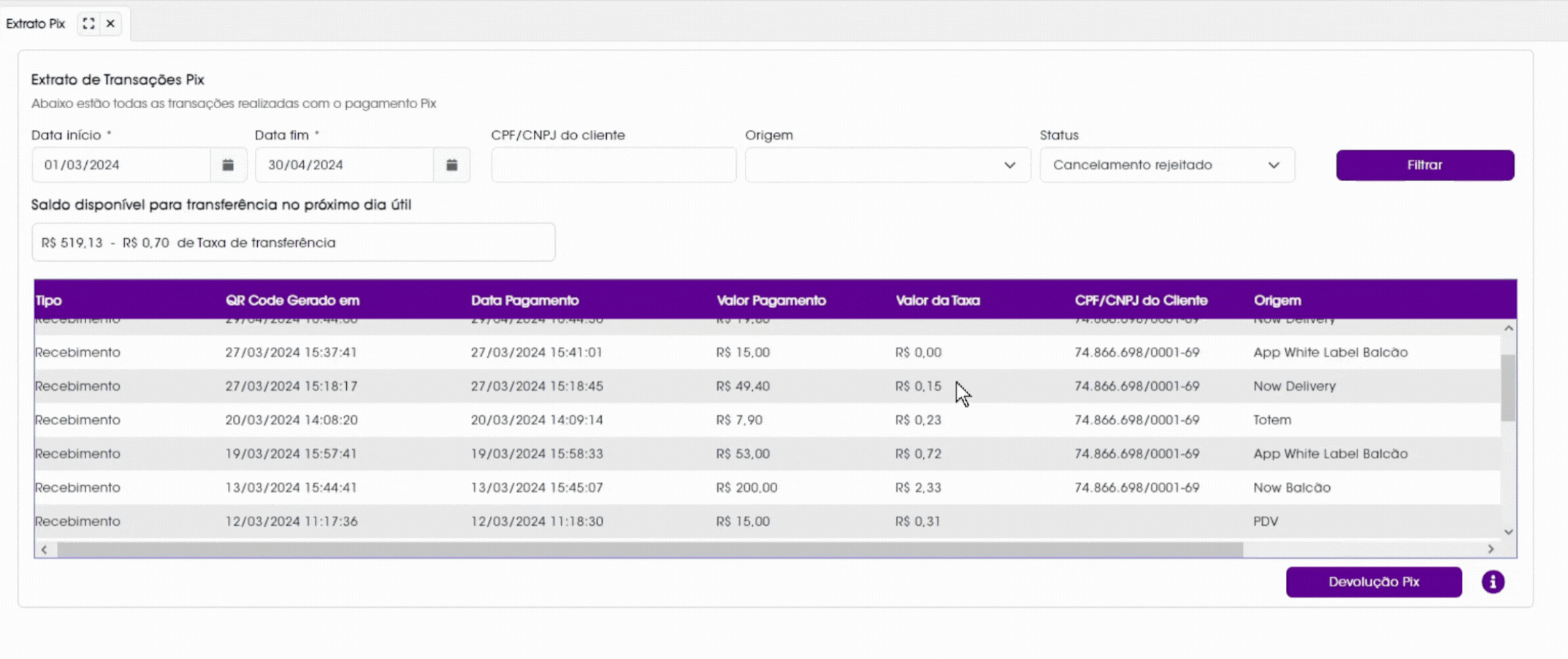Click the table's scroll down arrow
Image resolution: width=1568 pixels, height=659 pixels.
[x=1508, y=532]
